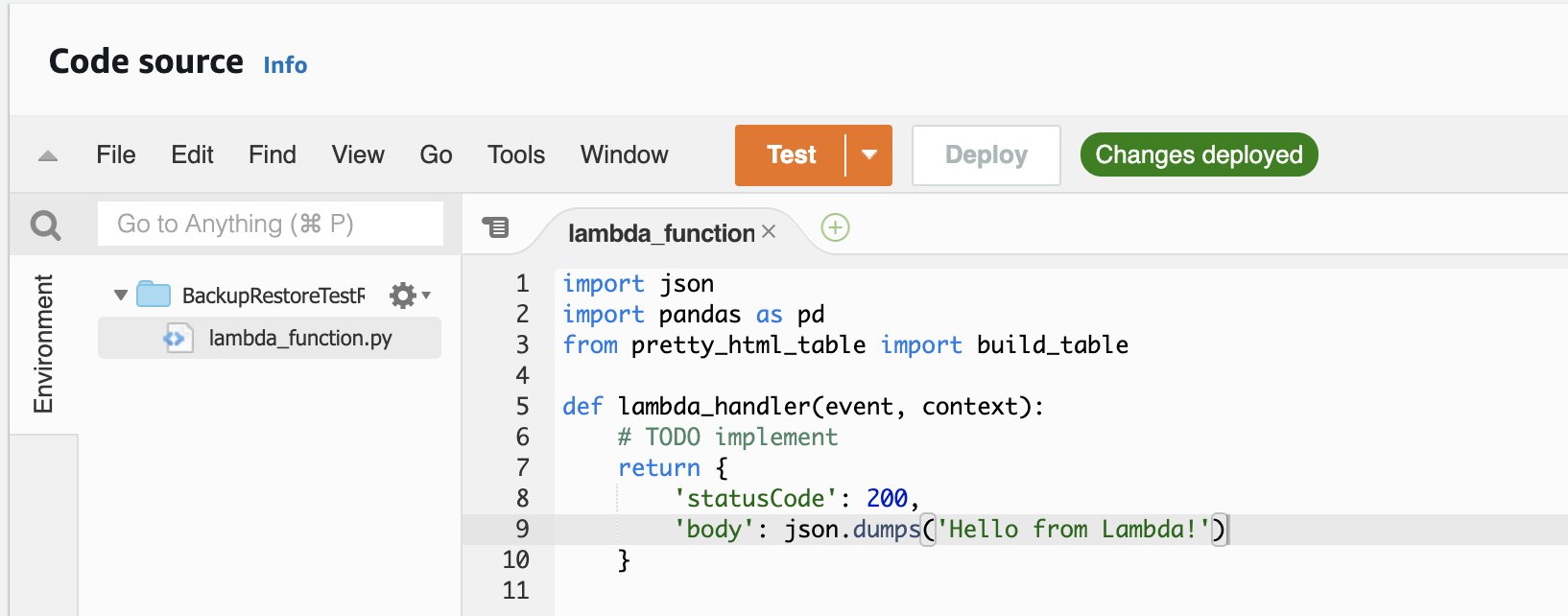Collapse the BackupRestoreTest folder tree
The height and width of the screenshot is (616, 1568).
121,296
